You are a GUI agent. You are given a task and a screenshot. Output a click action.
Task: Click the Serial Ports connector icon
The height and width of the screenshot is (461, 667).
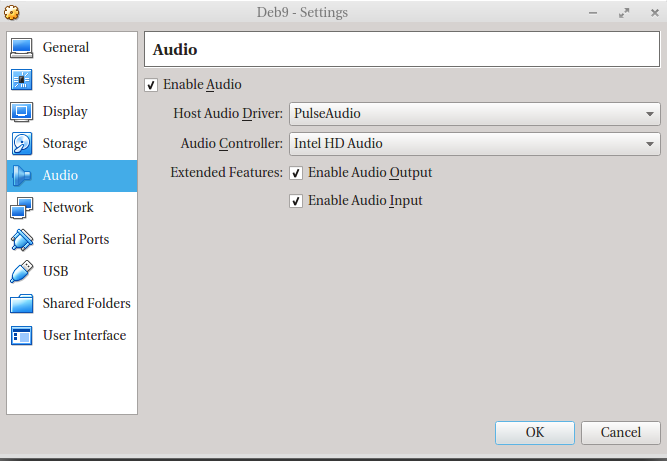pos(22,240)
